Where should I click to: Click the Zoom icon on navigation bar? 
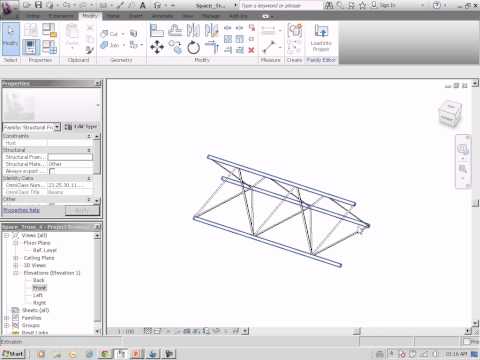click(x=463, y=169)
